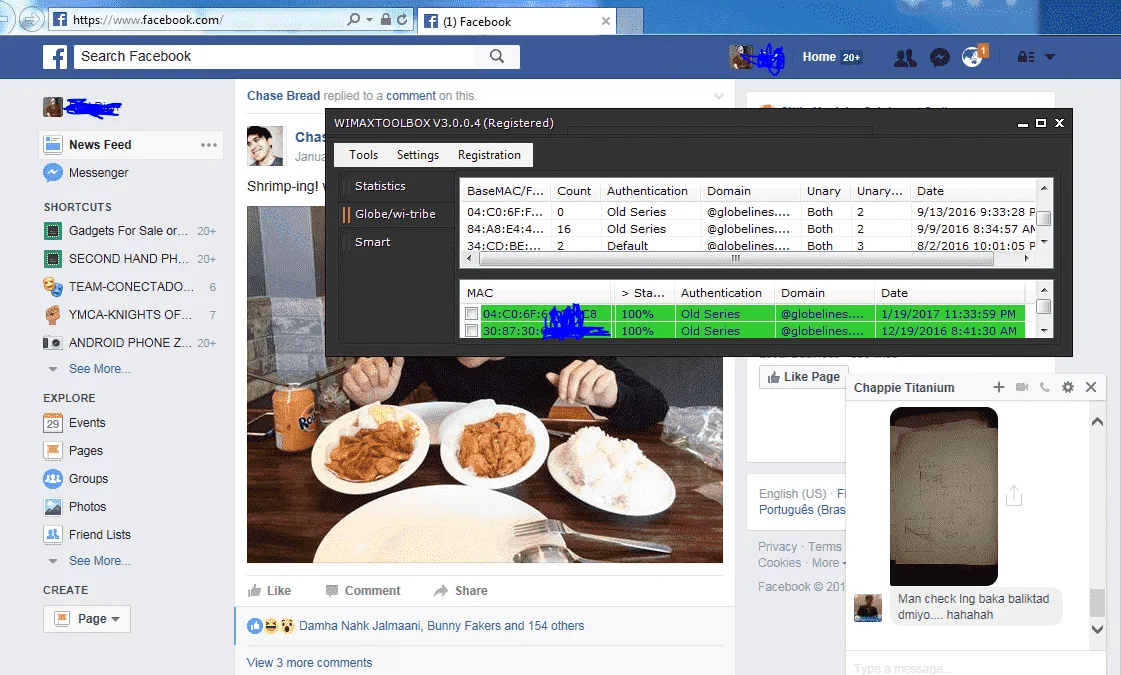Add friends to chat plus icon
The image size is (1121, 675).
click(999, 387)
